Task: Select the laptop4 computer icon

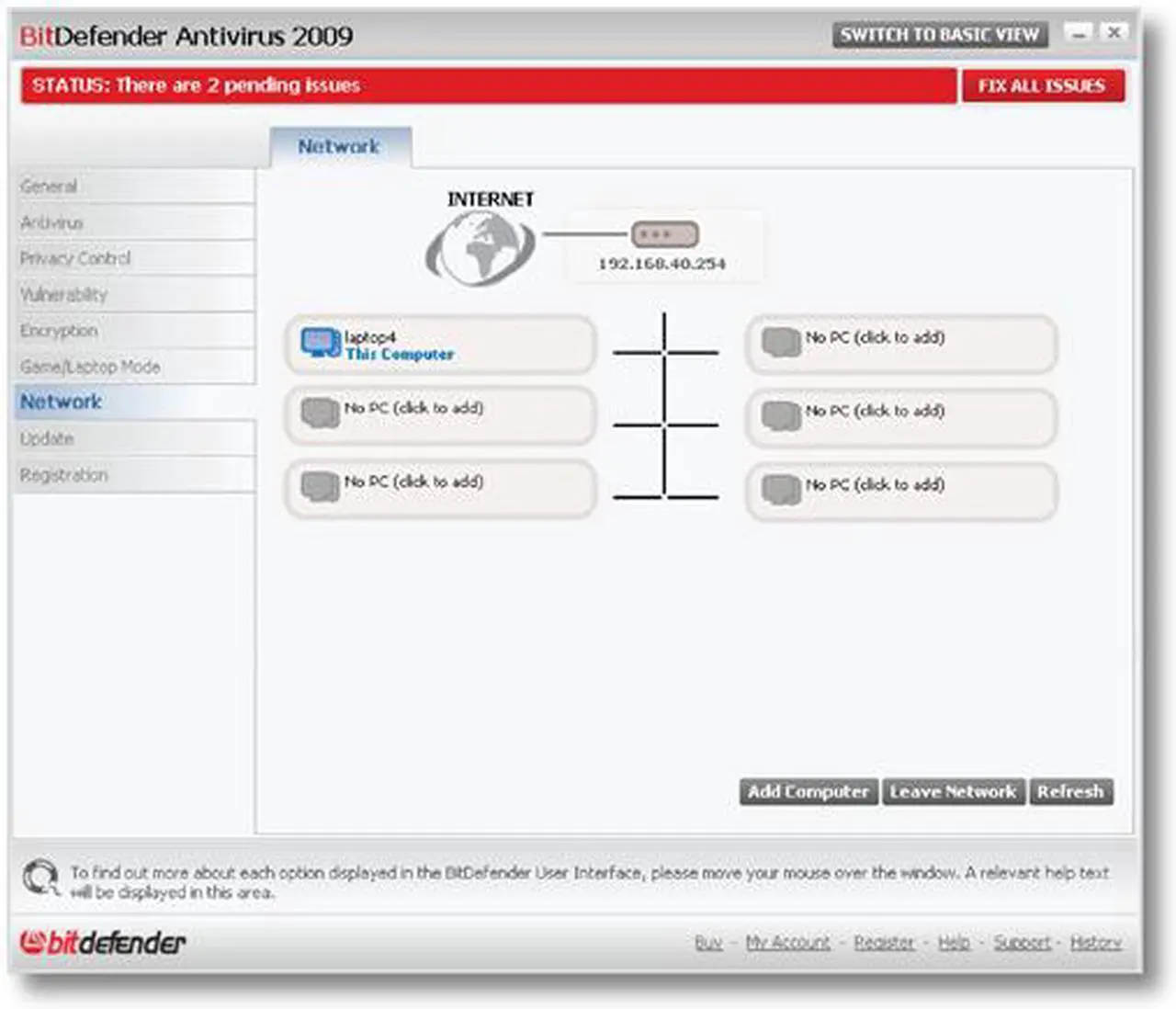Action: [x=321, y=343]
